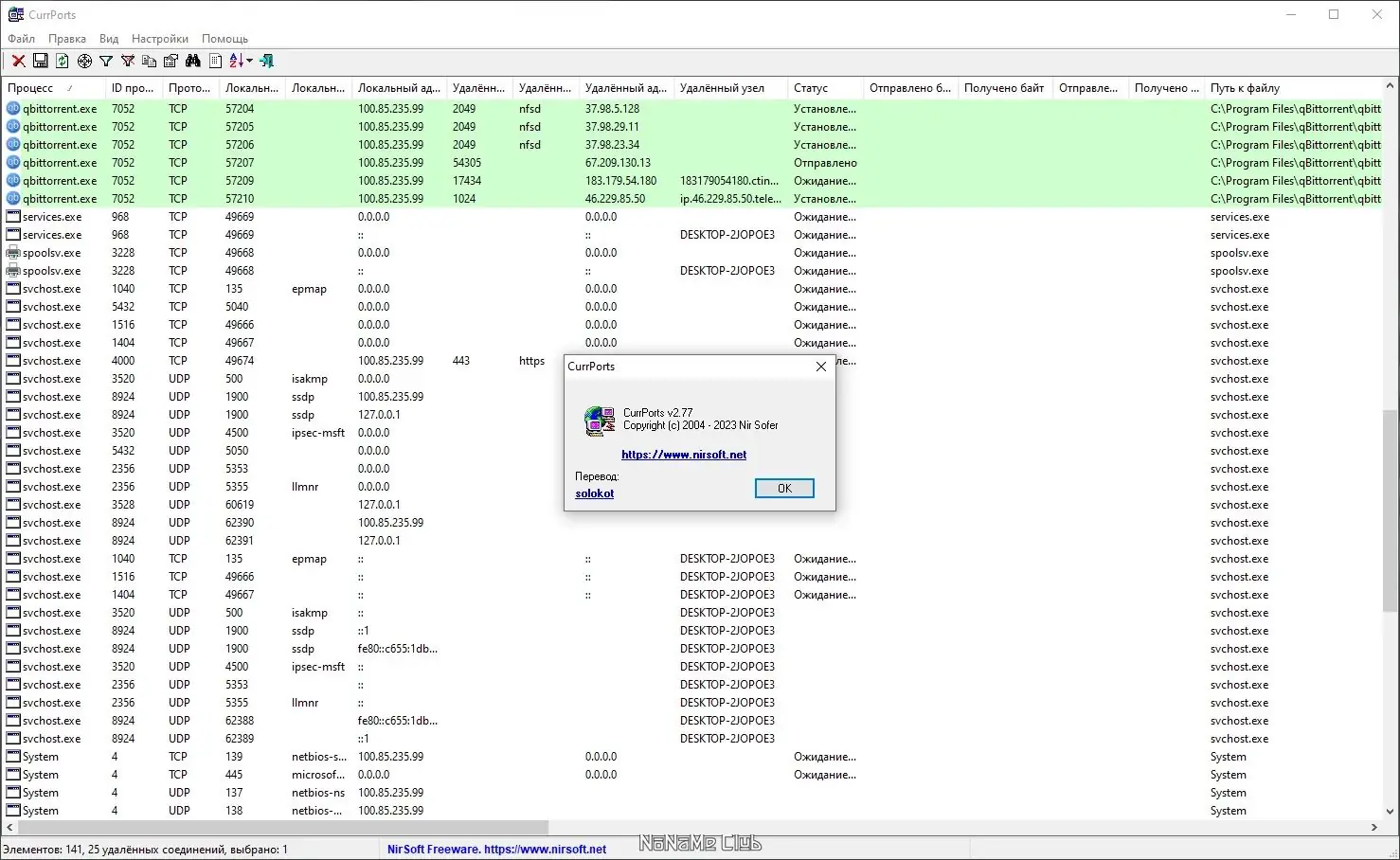Click the red X close-connections toolbar icon

pyautogui.click(x=18, y=62)
